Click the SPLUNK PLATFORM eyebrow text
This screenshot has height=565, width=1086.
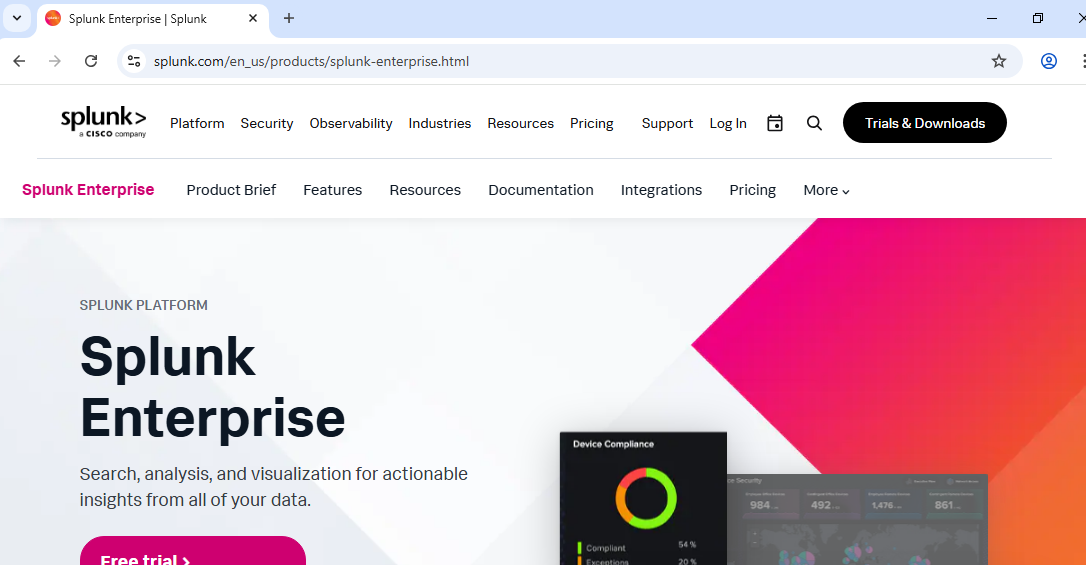coord(143,305)
